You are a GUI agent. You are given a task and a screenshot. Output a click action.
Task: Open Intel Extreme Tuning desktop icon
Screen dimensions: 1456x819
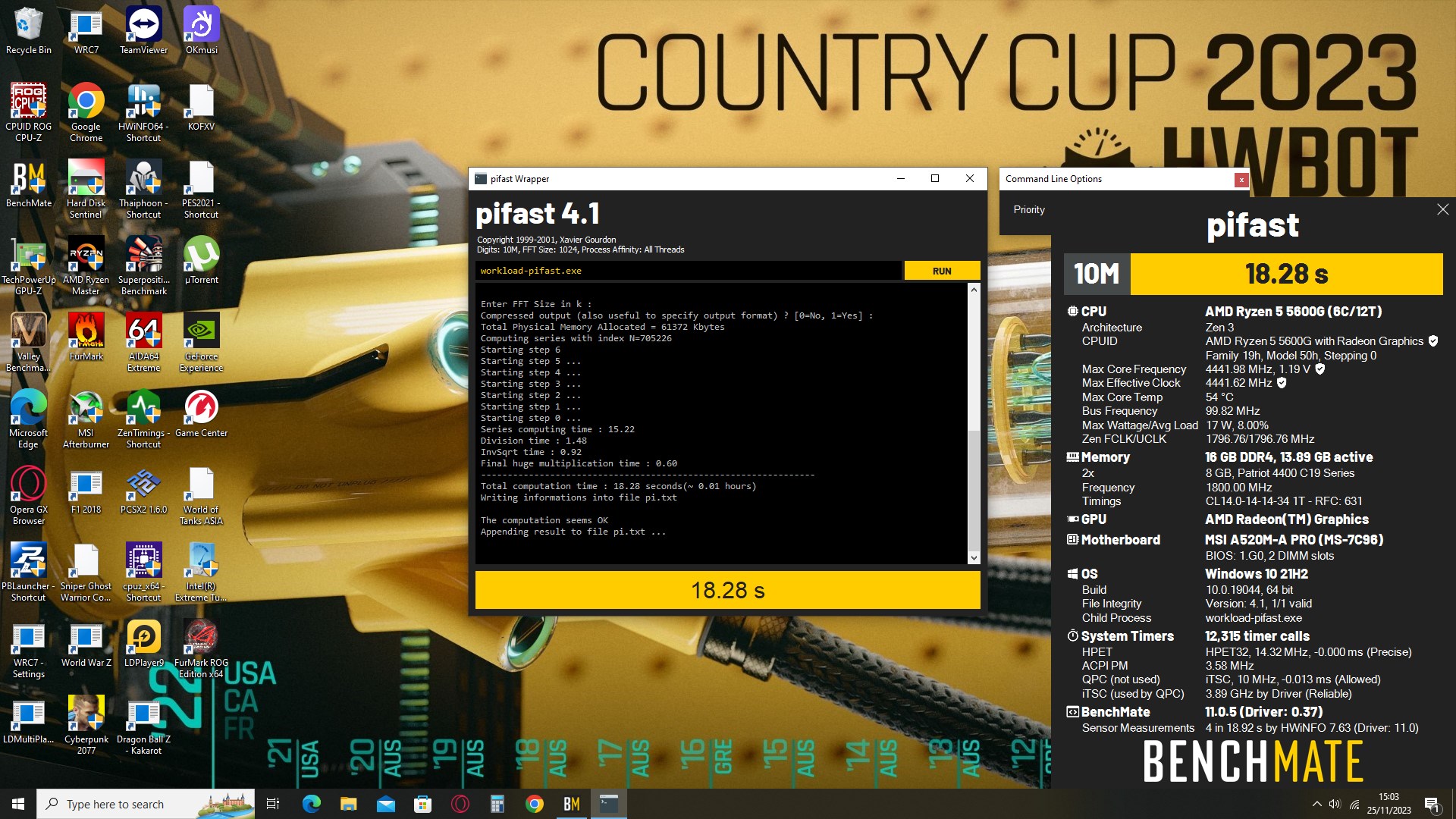201,571
